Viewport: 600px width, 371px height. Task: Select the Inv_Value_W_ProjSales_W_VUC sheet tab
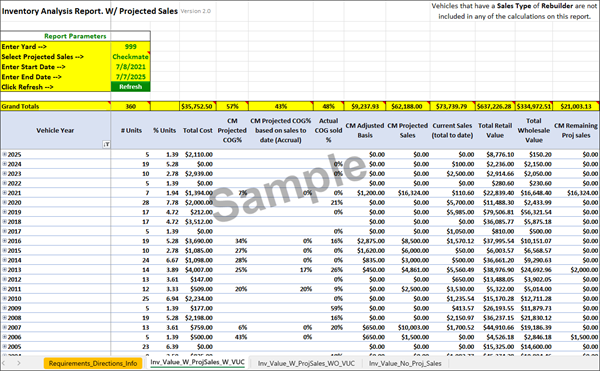pos(197,362)
